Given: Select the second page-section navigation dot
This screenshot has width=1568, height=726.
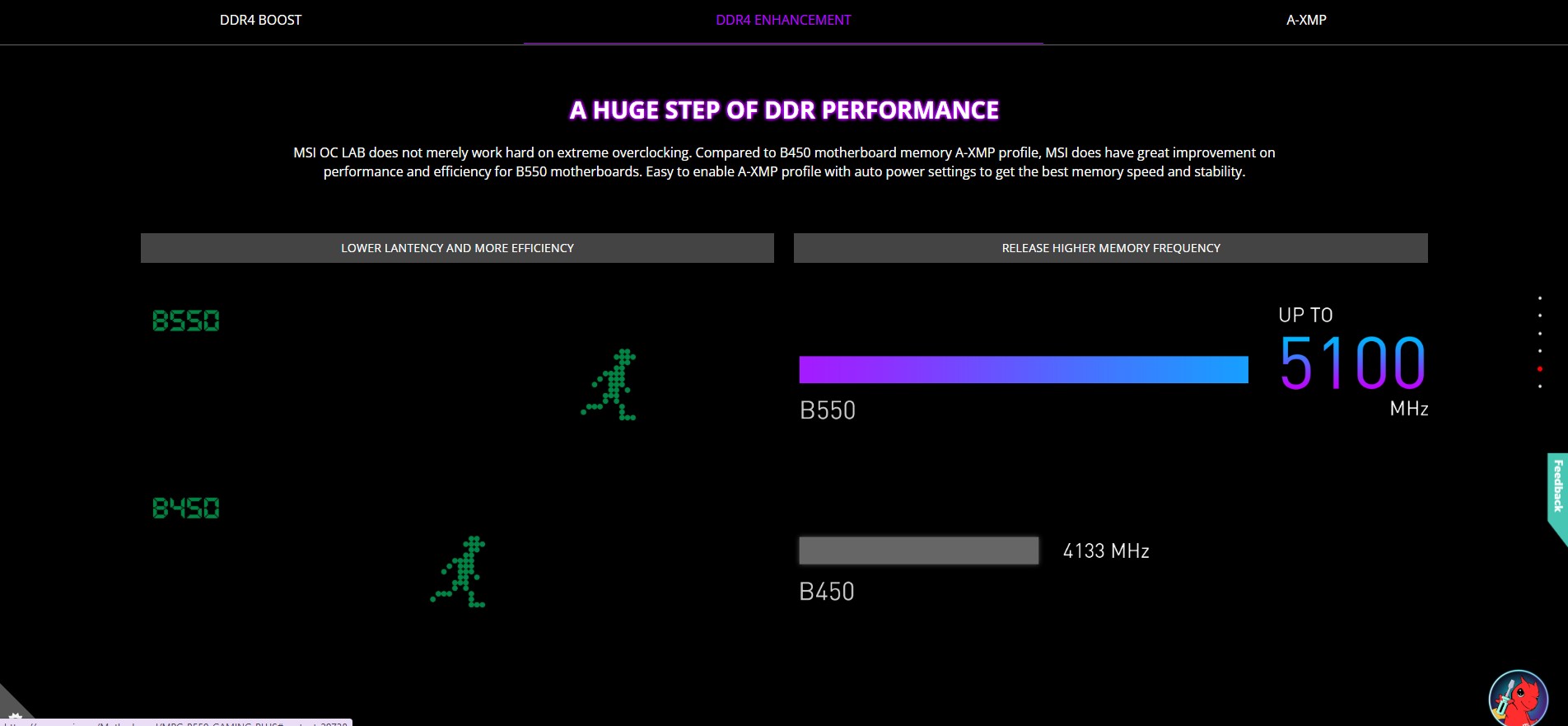Looking at the screenshot, I should tap(1539, 316).
